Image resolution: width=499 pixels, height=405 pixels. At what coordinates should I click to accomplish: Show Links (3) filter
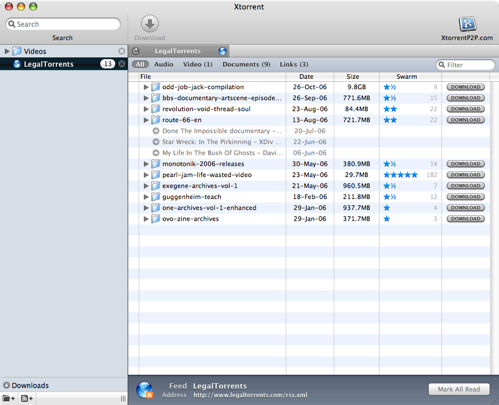(x=294, y=64)
